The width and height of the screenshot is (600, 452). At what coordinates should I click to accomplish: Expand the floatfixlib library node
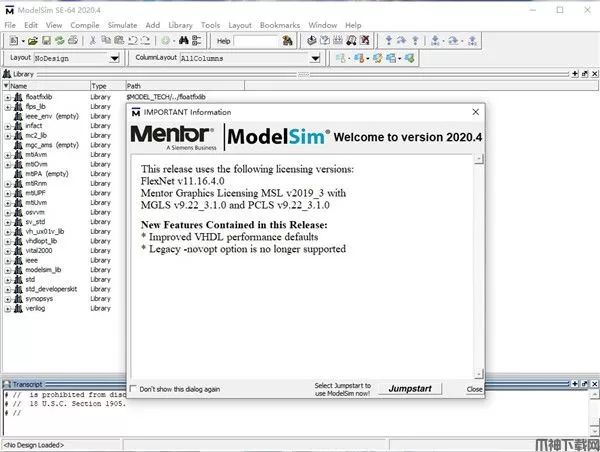(8, 97)
